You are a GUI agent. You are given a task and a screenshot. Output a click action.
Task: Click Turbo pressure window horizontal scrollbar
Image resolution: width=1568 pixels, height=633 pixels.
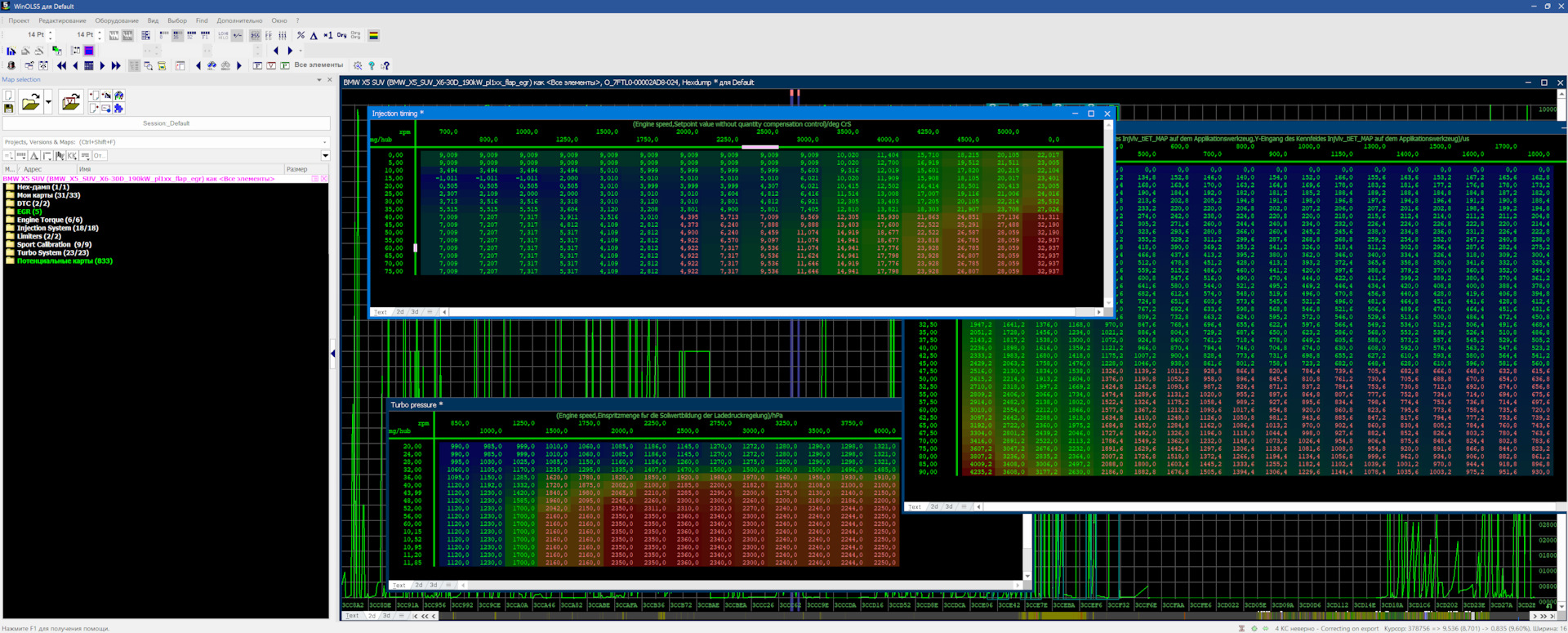[x=740, y=585]
